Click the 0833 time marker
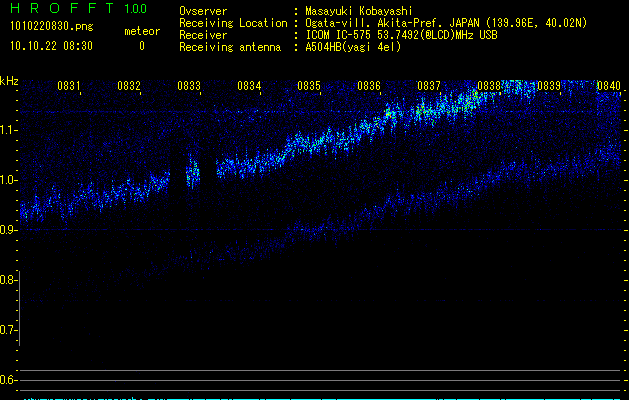The height and width of the screenshot is (400, 629). click(189, 86)
